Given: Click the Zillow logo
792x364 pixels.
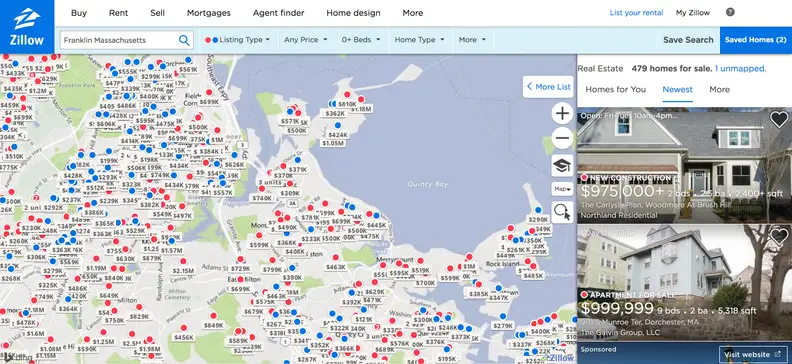Looking at the screenshot, I should (x=27, y=27).
